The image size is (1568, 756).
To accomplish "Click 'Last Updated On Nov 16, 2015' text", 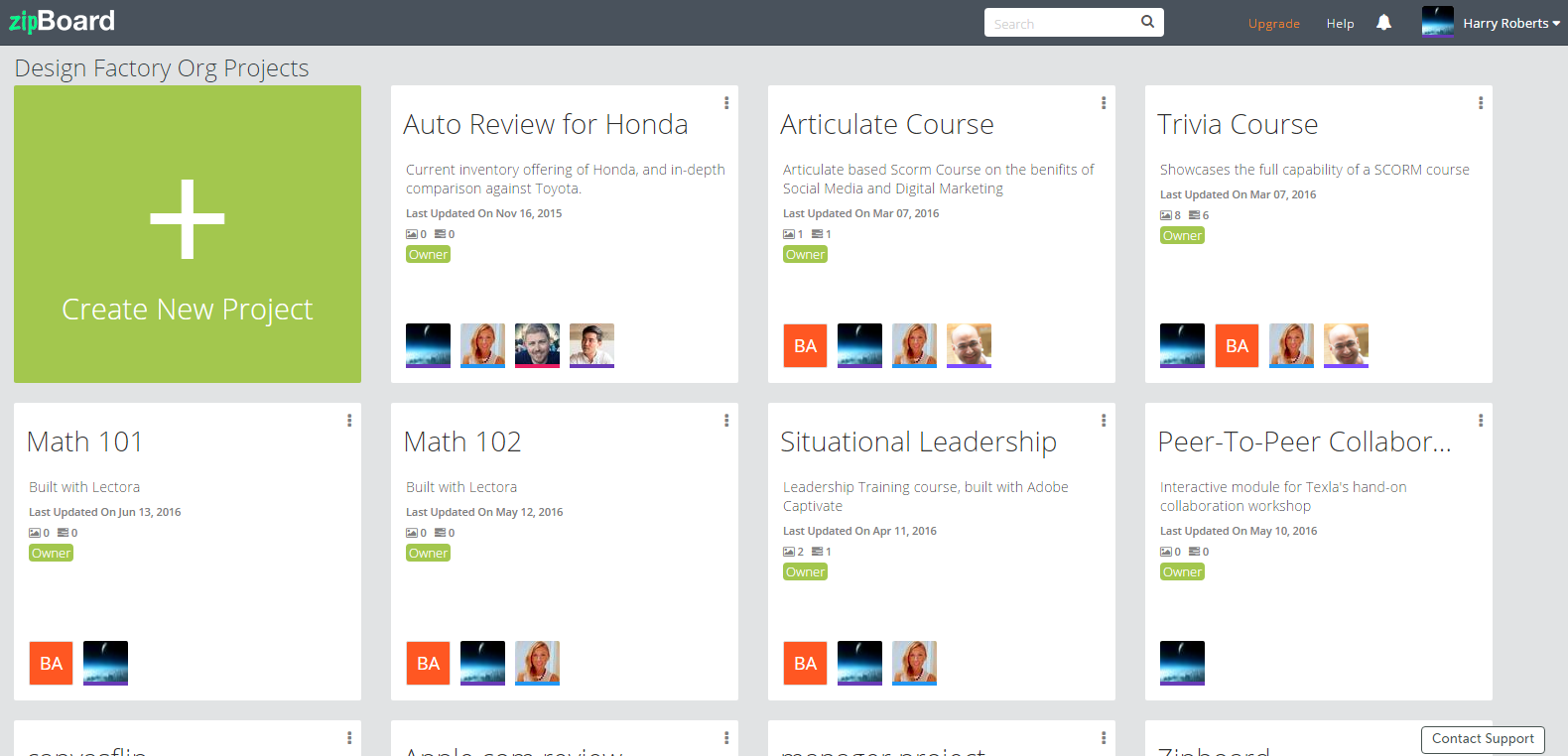I will (483, 213).
